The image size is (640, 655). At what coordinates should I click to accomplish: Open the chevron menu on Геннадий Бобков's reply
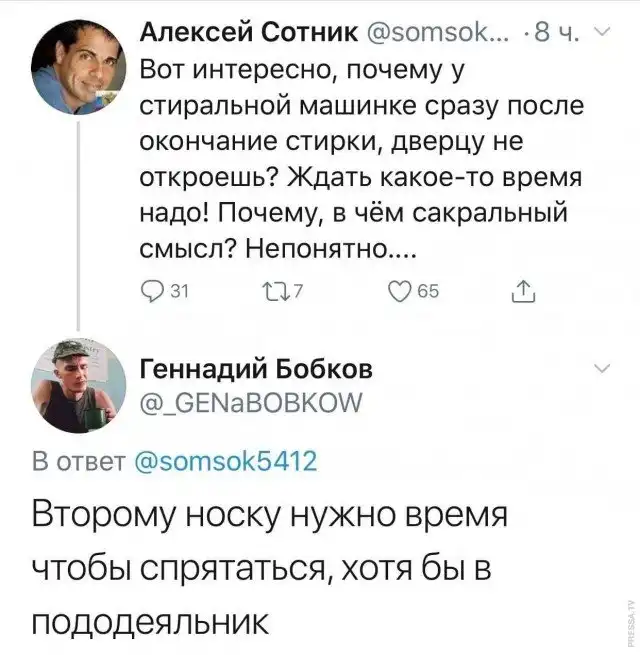[601, 369]
